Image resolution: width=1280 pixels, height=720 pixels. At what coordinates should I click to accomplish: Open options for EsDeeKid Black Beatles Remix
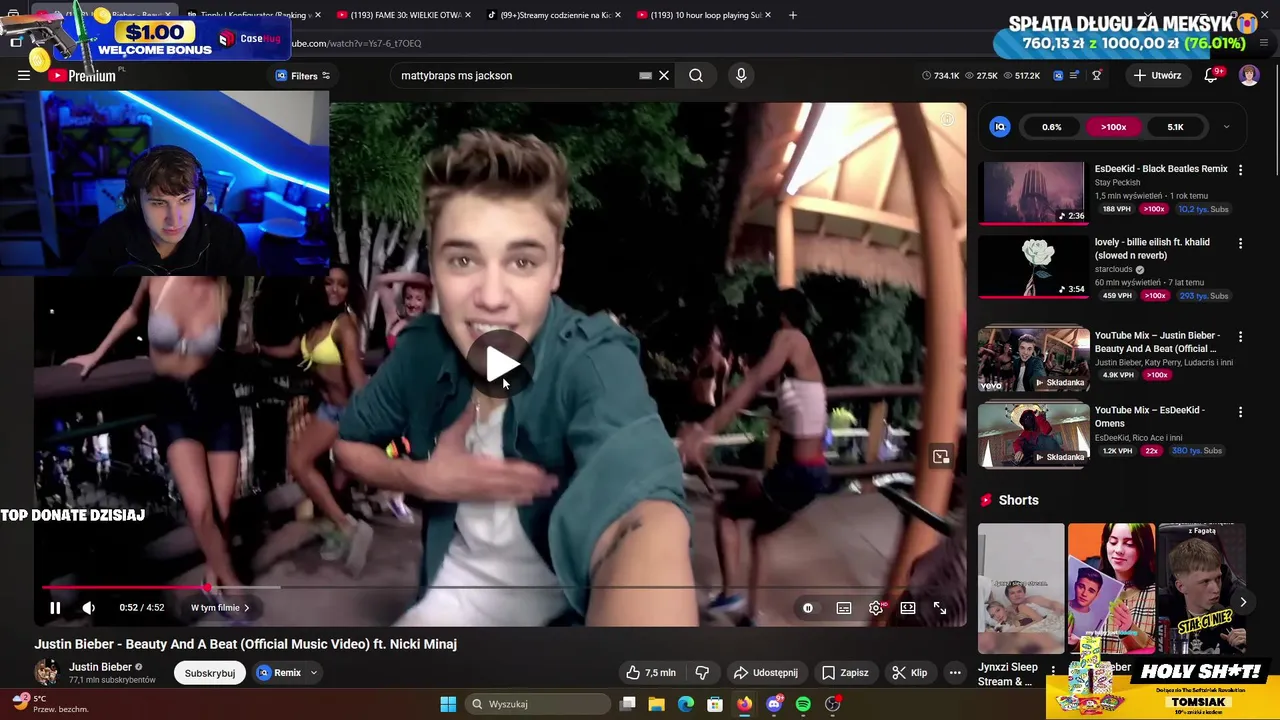[1240, 170]
